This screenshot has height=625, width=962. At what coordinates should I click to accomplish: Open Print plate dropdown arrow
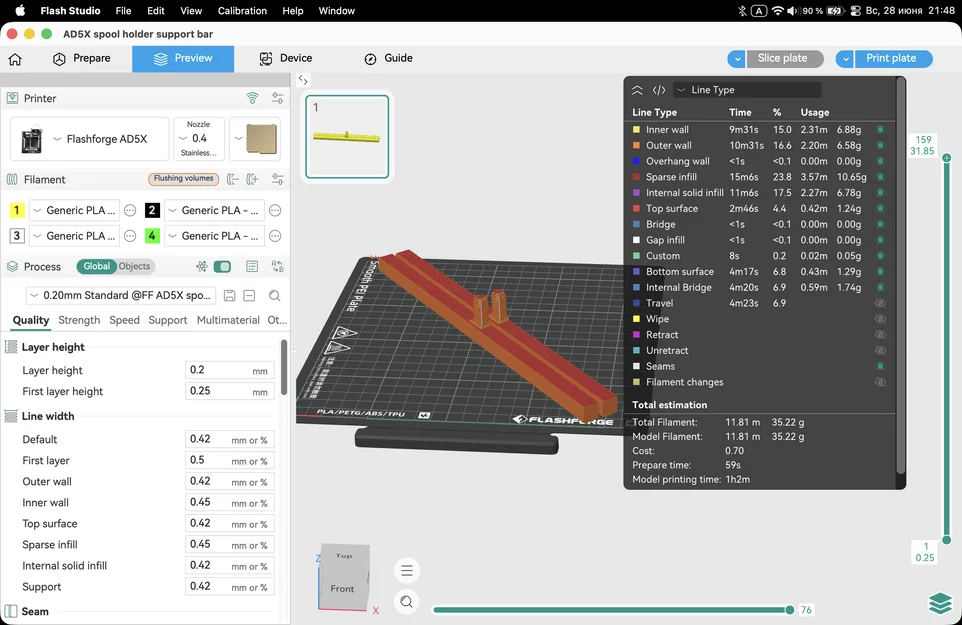point(845,59)
